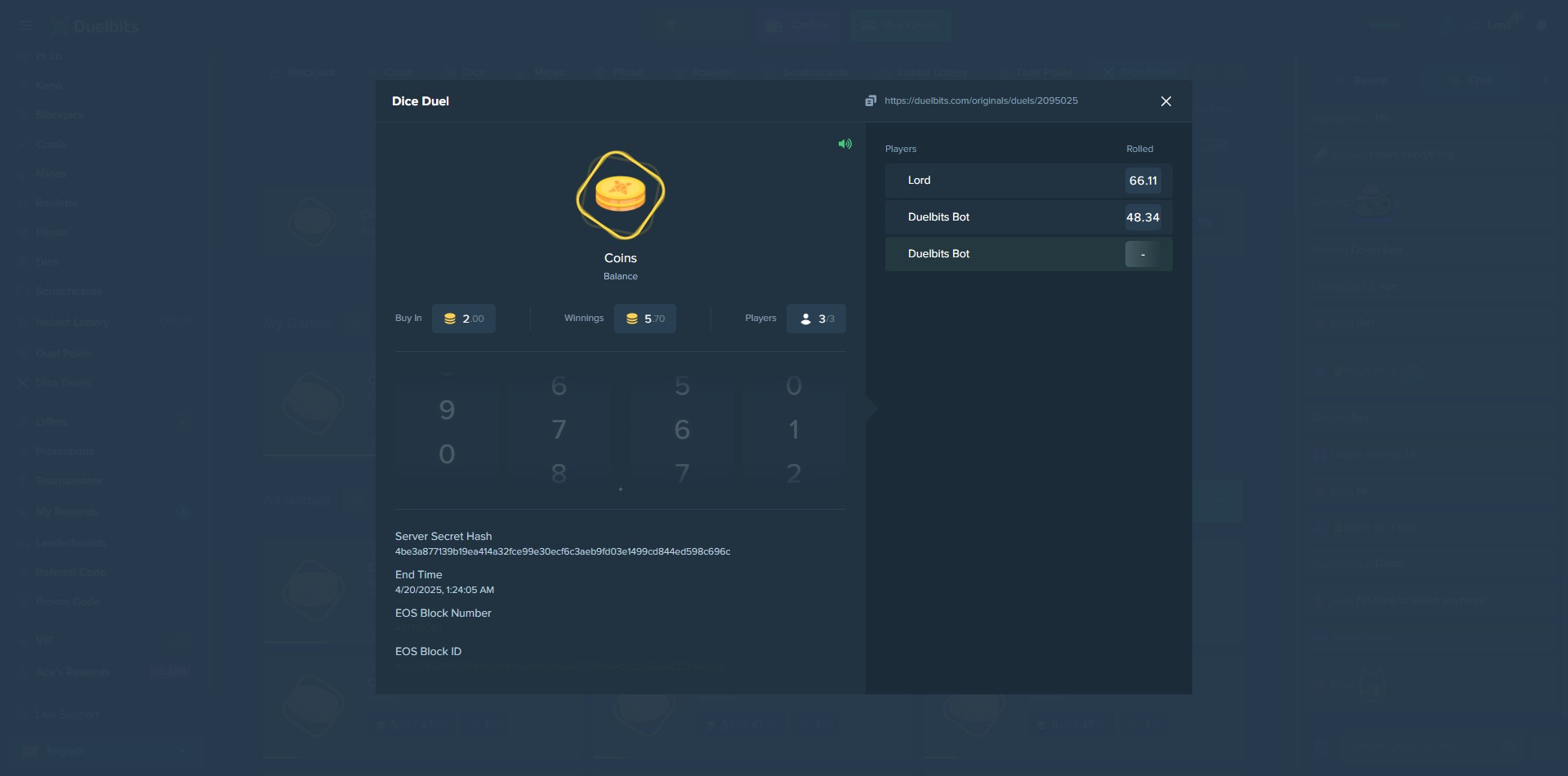The height and width of the screenshot is (776, 1568).
Task: Open the hamburger menu in background page
Action: [x=26, y=26]
